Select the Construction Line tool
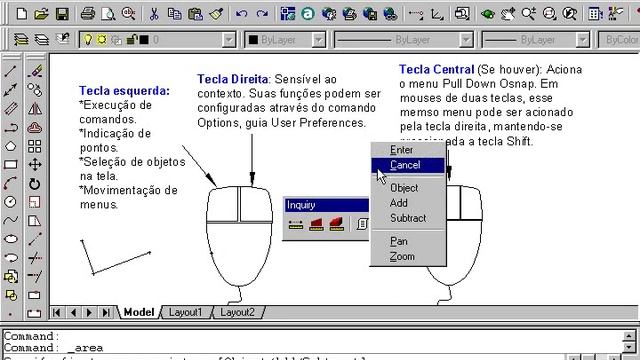 tap(10, 90)
